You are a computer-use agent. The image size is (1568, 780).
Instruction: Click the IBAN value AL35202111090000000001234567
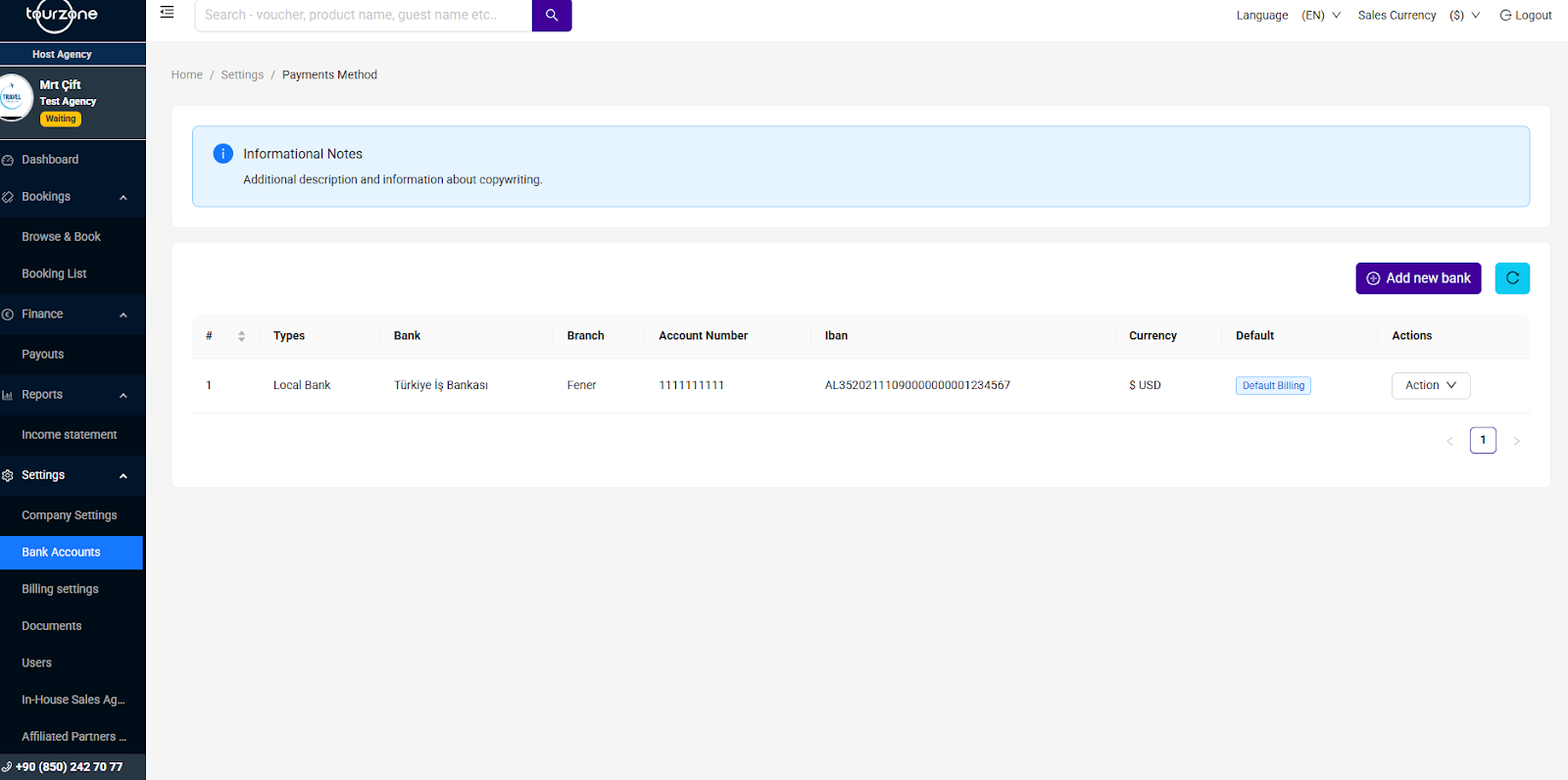[x=917, y=386]
